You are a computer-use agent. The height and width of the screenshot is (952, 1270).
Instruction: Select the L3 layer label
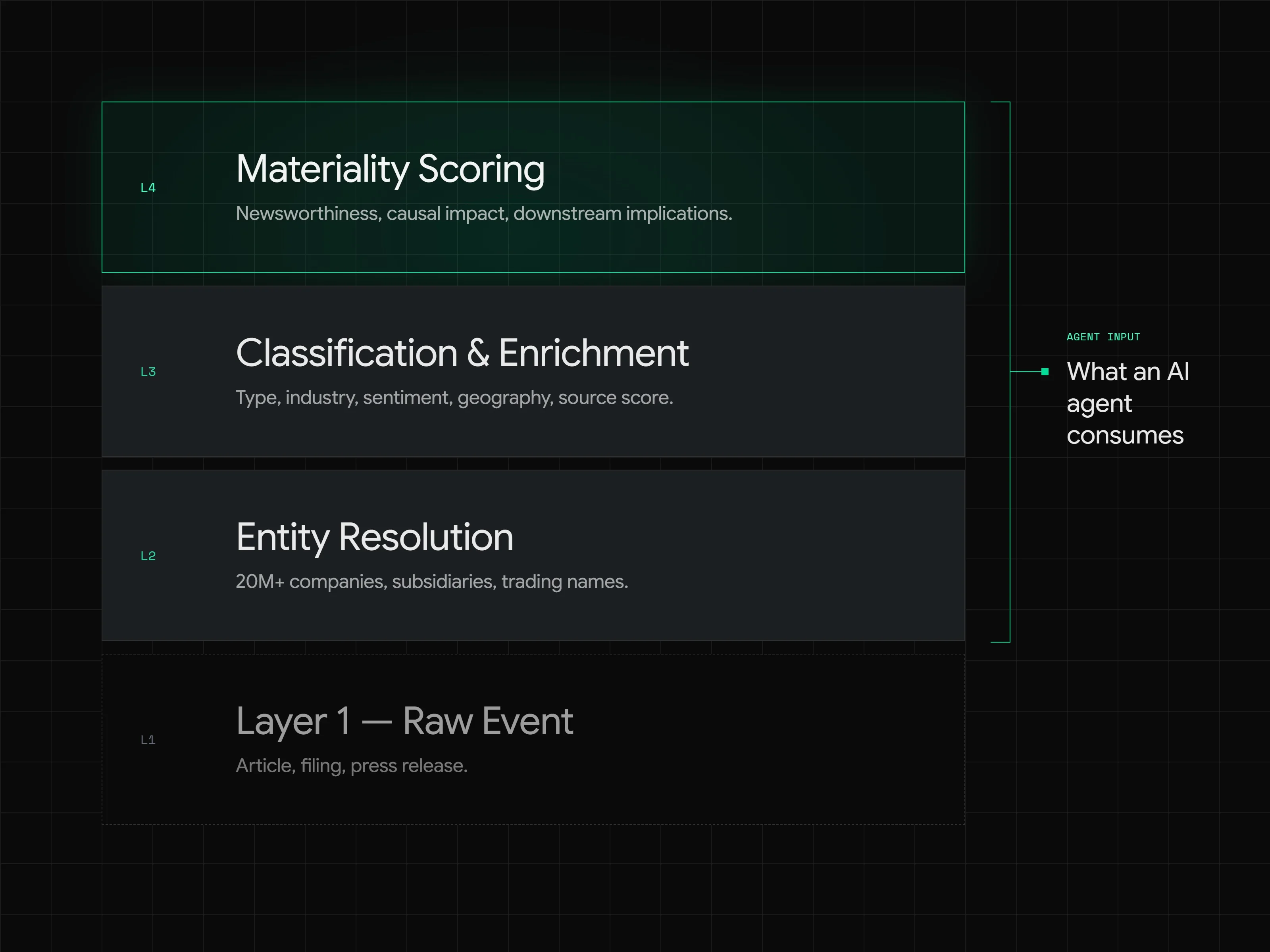(x=148, y=372)
